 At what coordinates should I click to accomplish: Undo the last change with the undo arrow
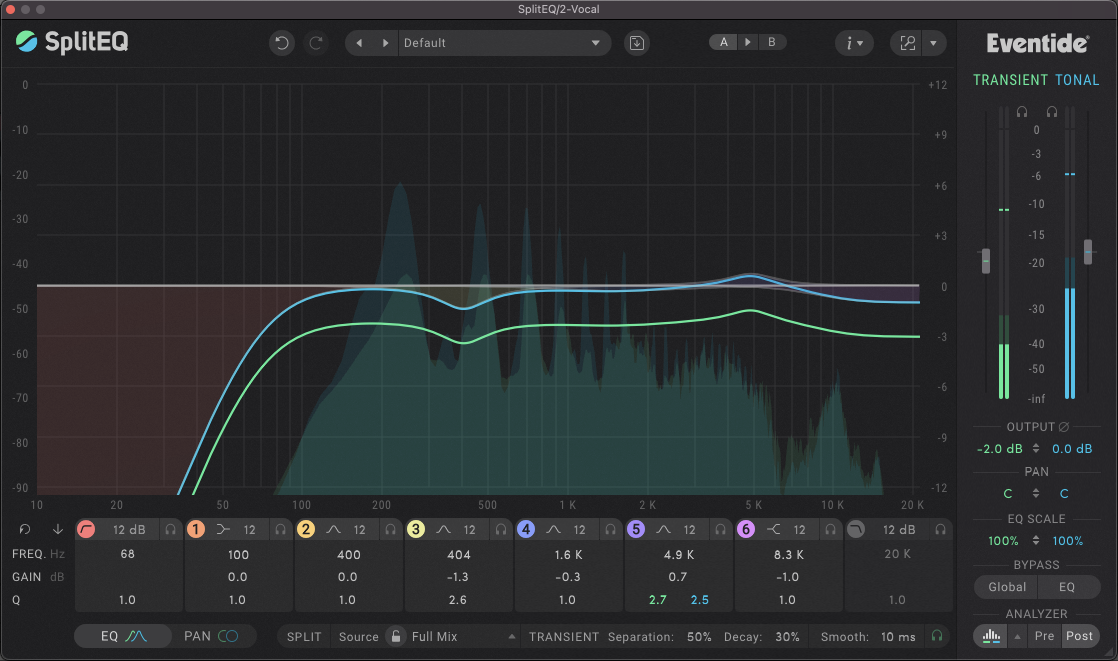pos(282,43)
